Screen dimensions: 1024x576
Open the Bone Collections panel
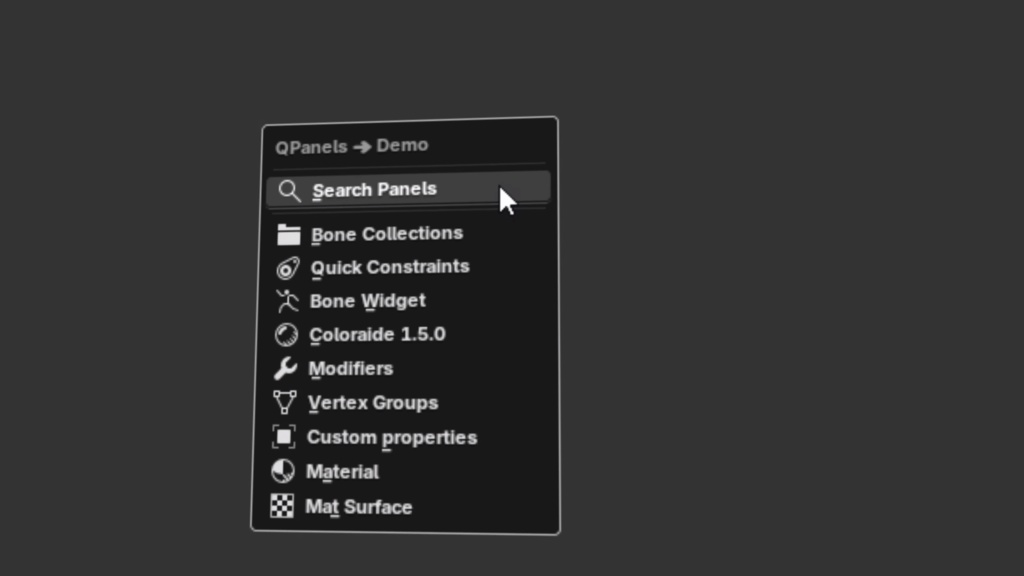tap(386, 234)
